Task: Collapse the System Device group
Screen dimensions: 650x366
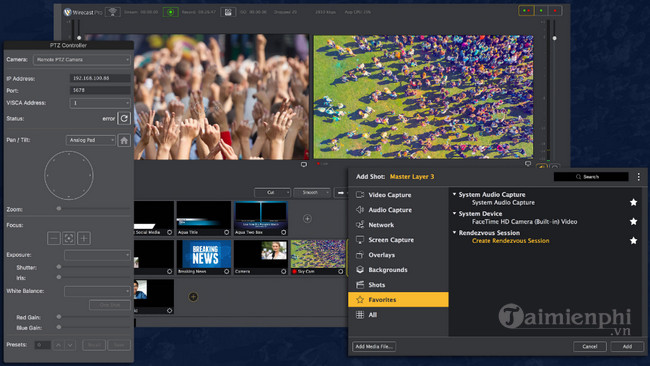Action: (454, 213)
